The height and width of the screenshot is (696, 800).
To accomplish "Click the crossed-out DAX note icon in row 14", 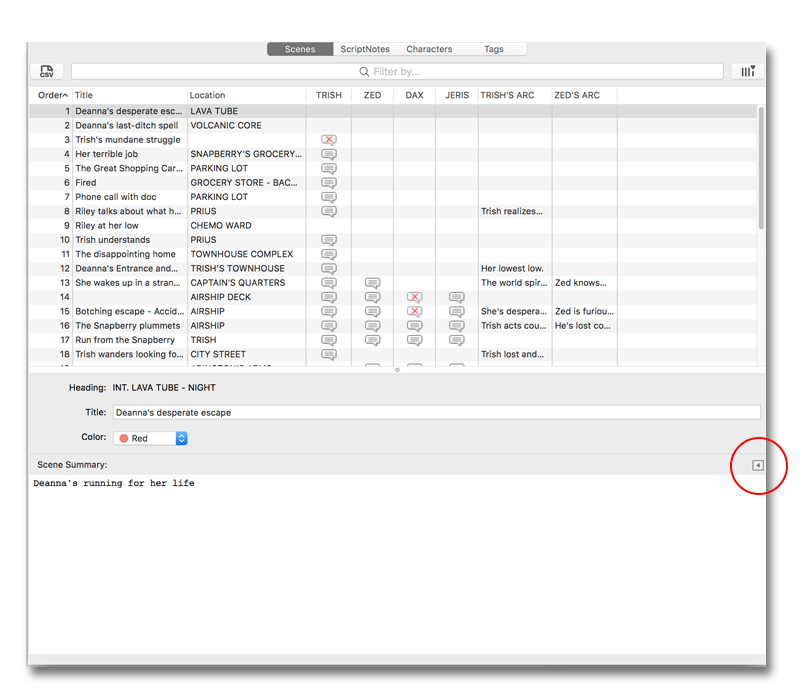I will tap(414, 297).
